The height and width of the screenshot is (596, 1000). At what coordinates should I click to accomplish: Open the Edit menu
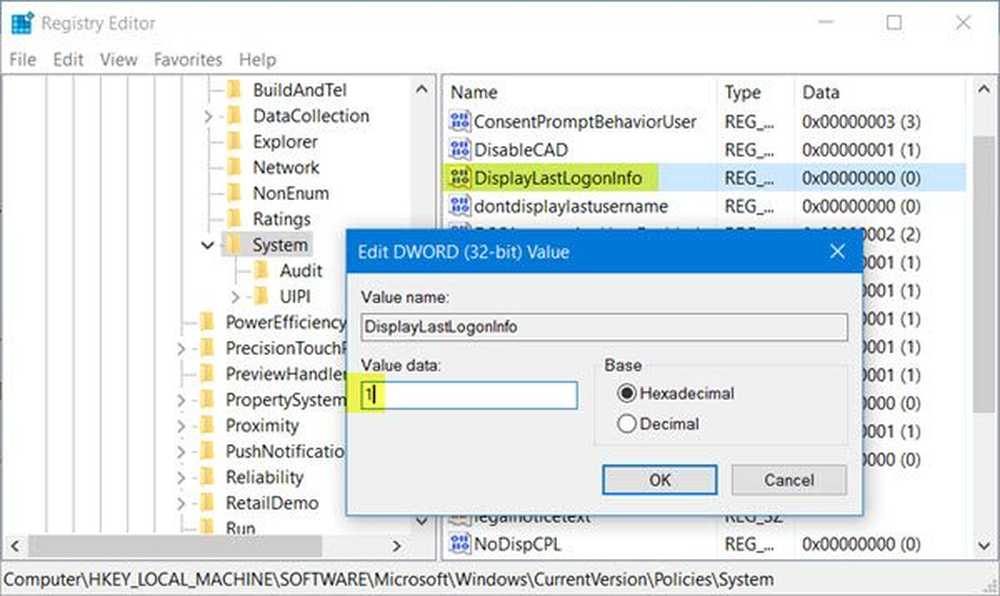point(68,60)
